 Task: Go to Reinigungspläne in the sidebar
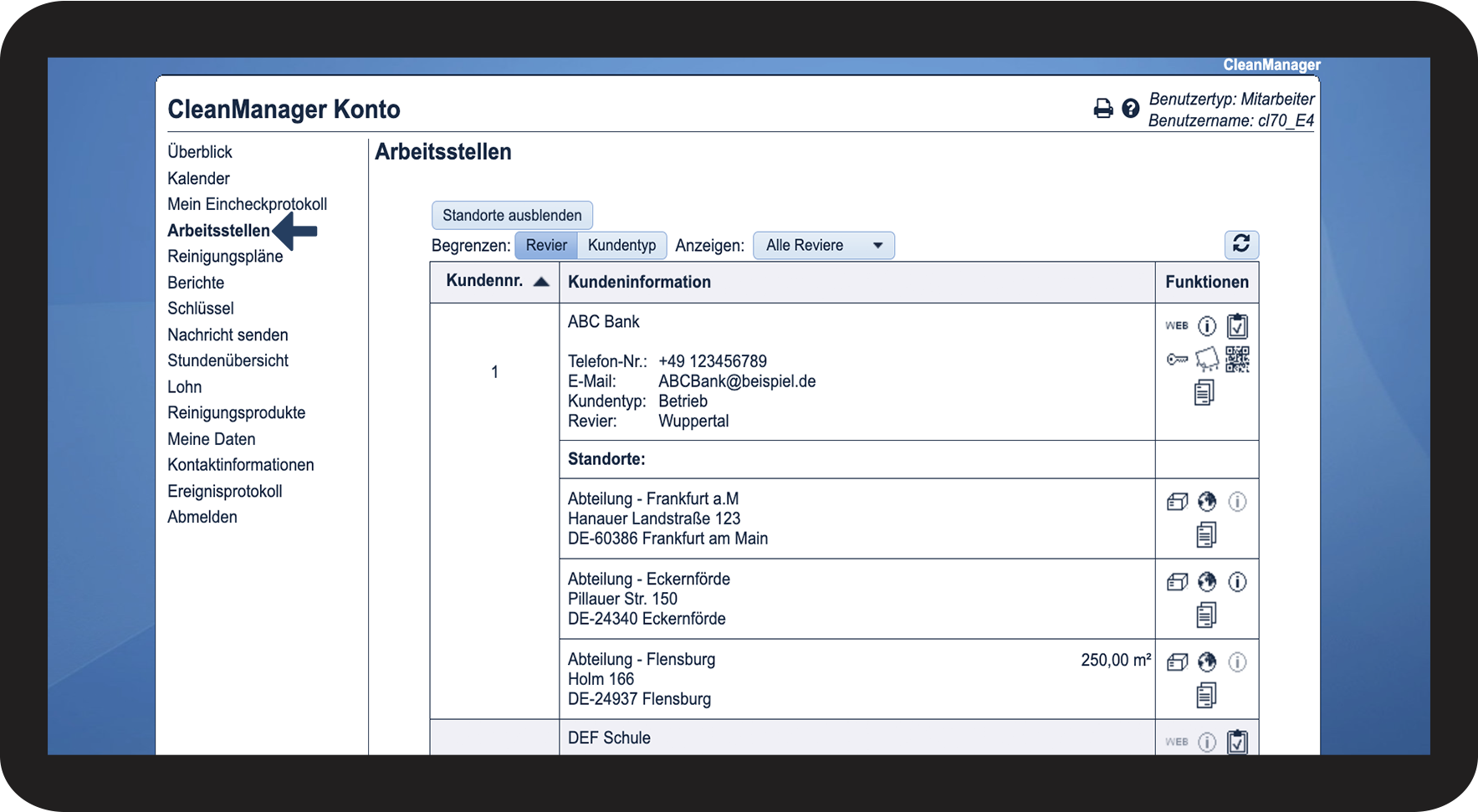[x=225, y=256]
